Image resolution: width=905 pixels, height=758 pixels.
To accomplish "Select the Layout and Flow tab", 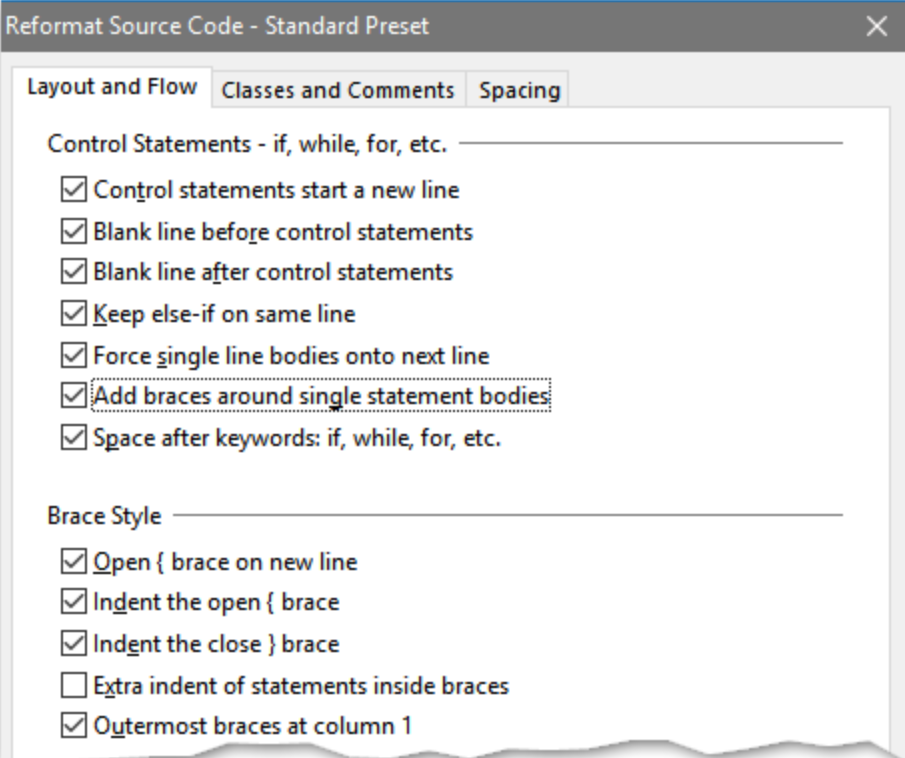I will [111, 87].
